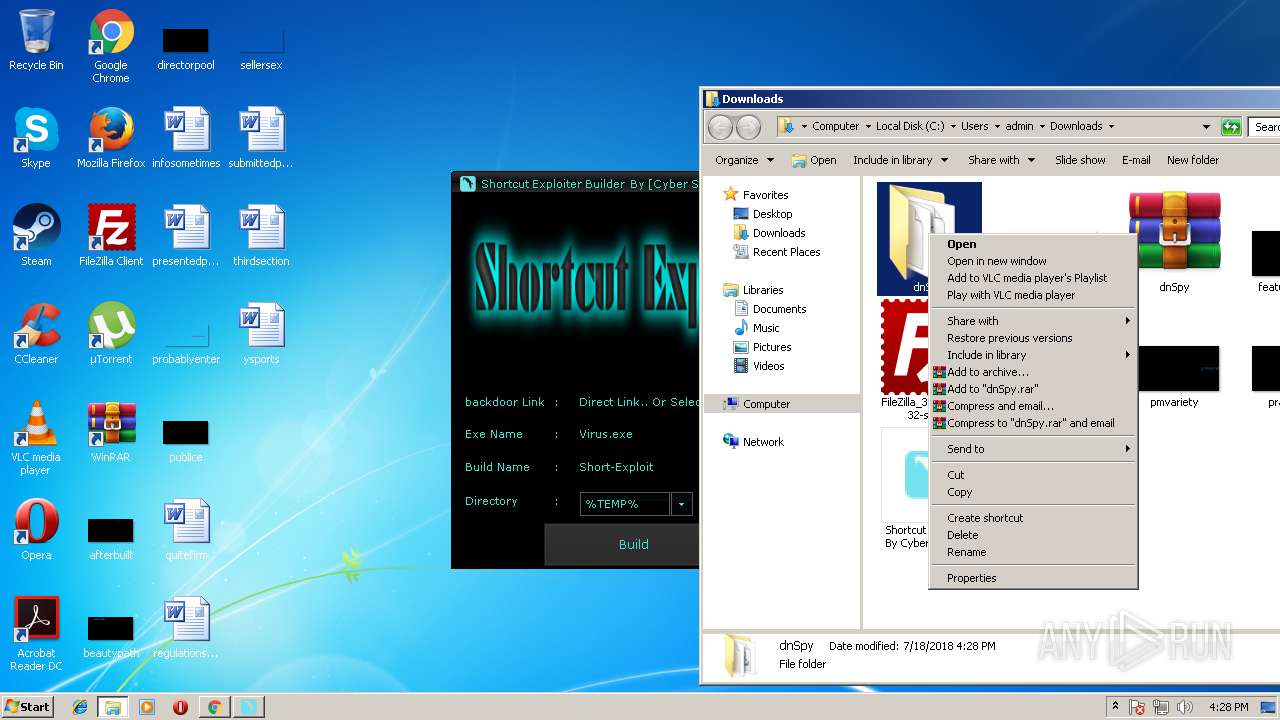Viewport: 1280px width, 720px height.
Task: Open the Share with toolbar dropdown
Action: [x=1001, y=160]
